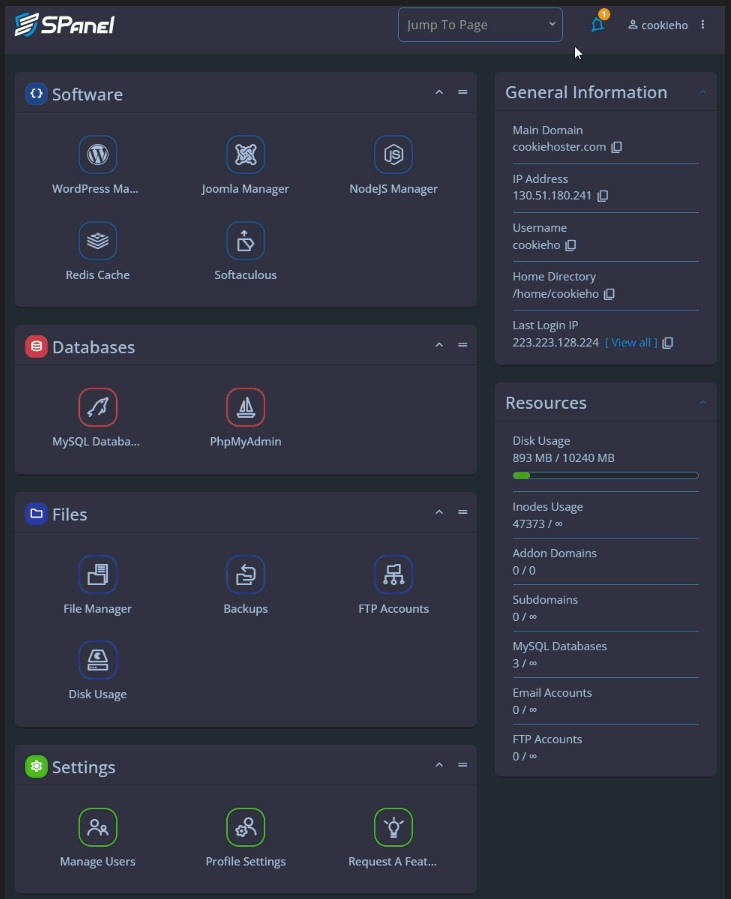Click the Disk Usage progress bar
This screenshot has height=899, width=731.
click(604, 475)
